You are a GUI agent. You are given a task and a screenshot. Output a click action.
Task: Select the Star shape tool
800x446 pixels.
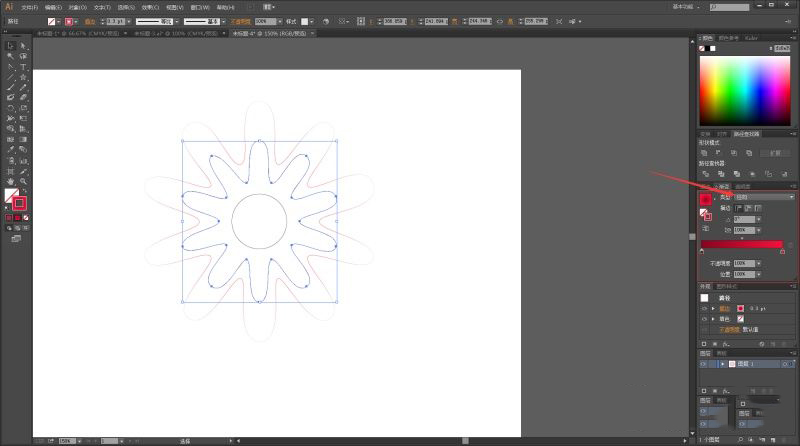click(x=23, y=77)
